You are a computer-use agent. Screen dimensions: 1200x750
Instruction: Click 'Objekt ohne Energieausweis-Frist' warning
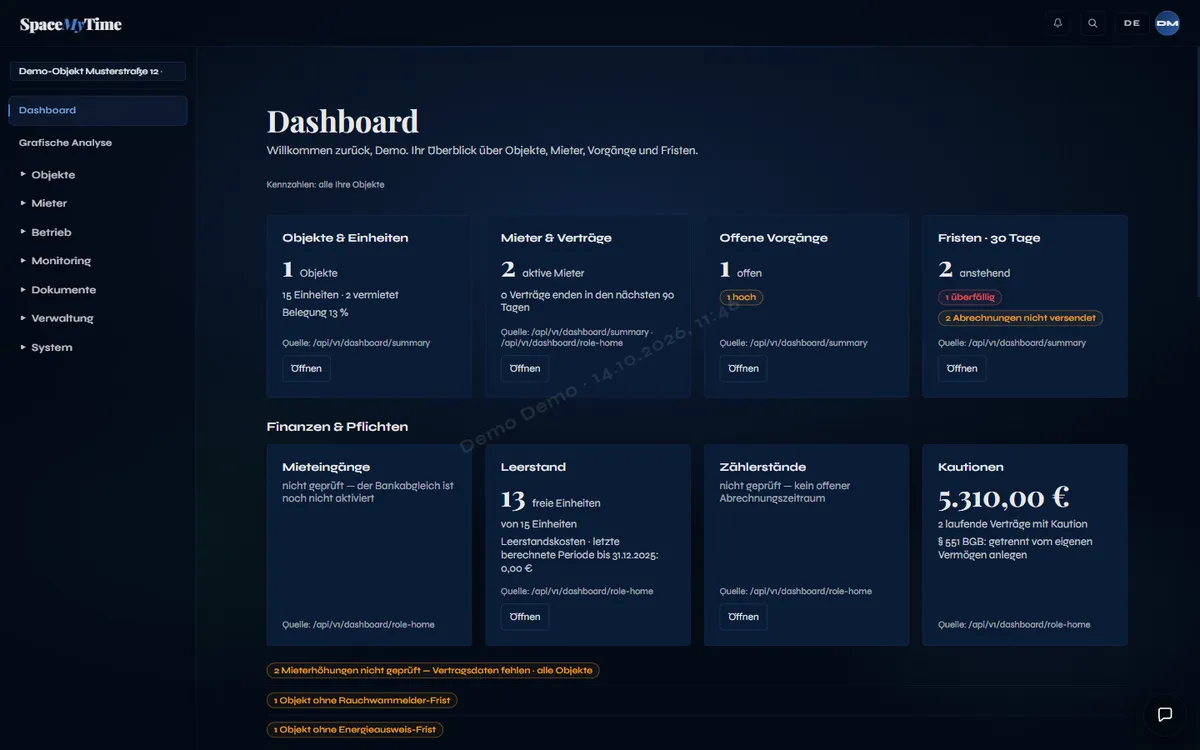(x=355, y=730)
